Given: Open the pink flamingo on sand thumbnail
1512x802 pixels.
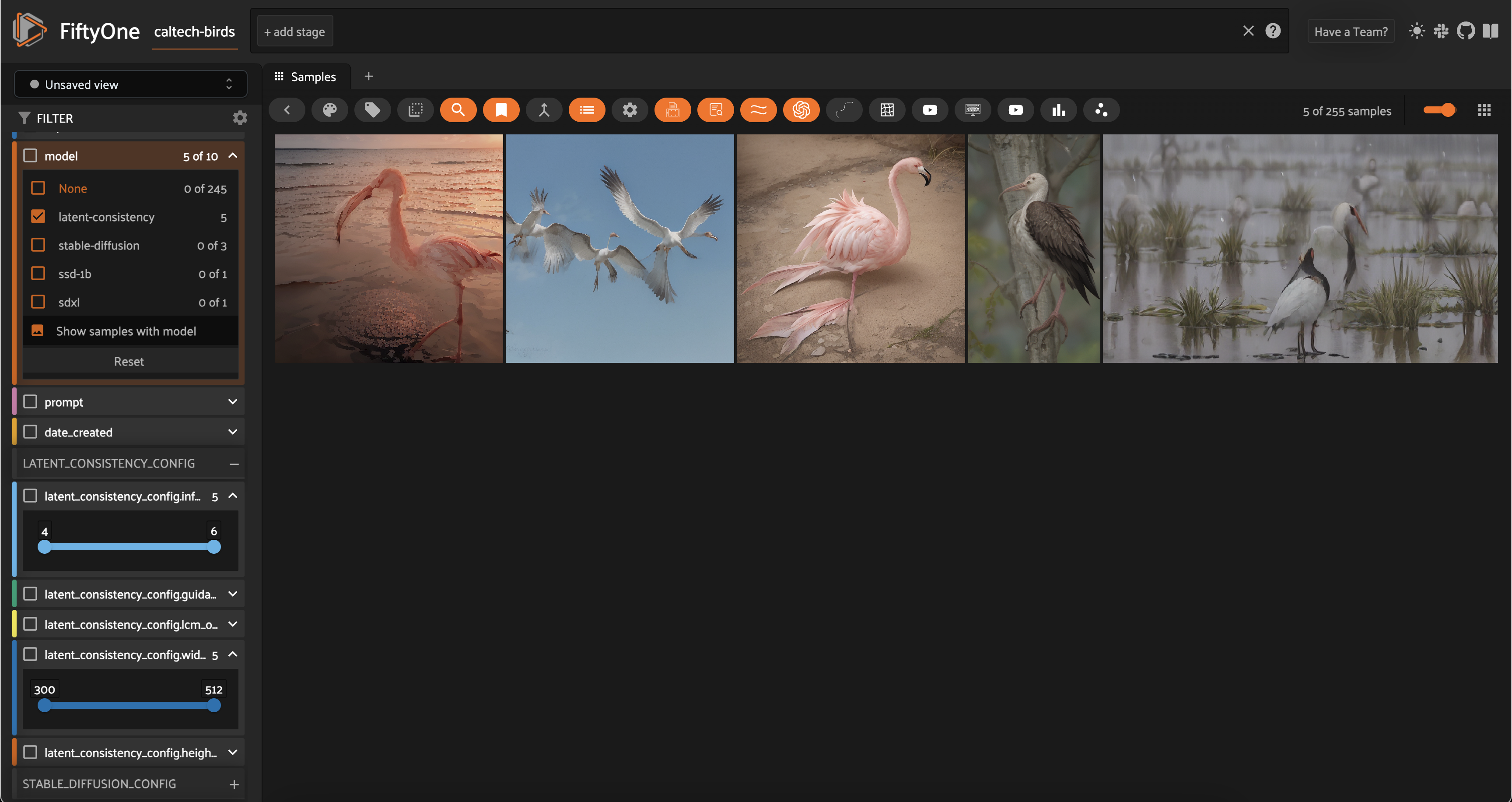Looking at the screenshot, I should [850, 248].
